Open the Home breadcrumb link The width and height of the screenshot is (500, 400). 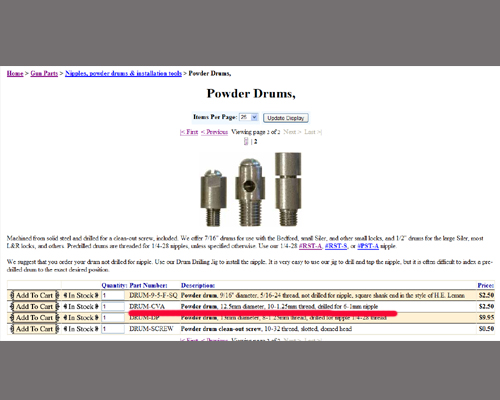pyautogui.click(x=15, y=74)
